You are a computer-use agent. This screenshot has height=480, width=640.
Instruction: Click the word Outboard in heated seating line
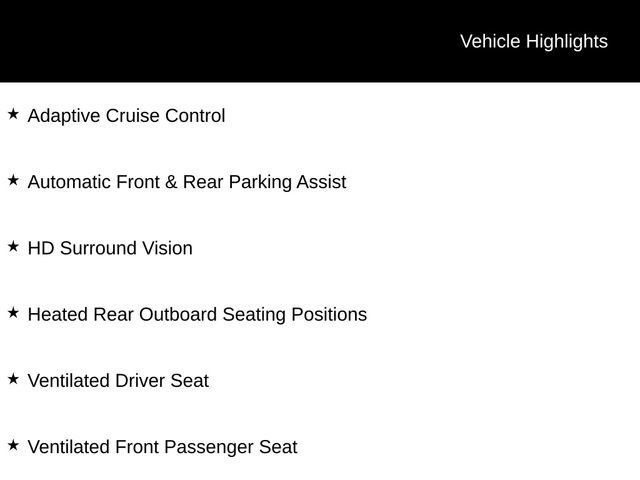[177, 314]
